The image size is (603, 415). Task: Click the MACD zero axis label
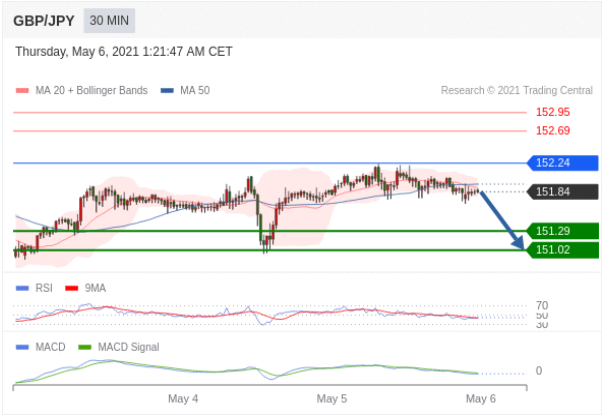(x=539, y=371)
